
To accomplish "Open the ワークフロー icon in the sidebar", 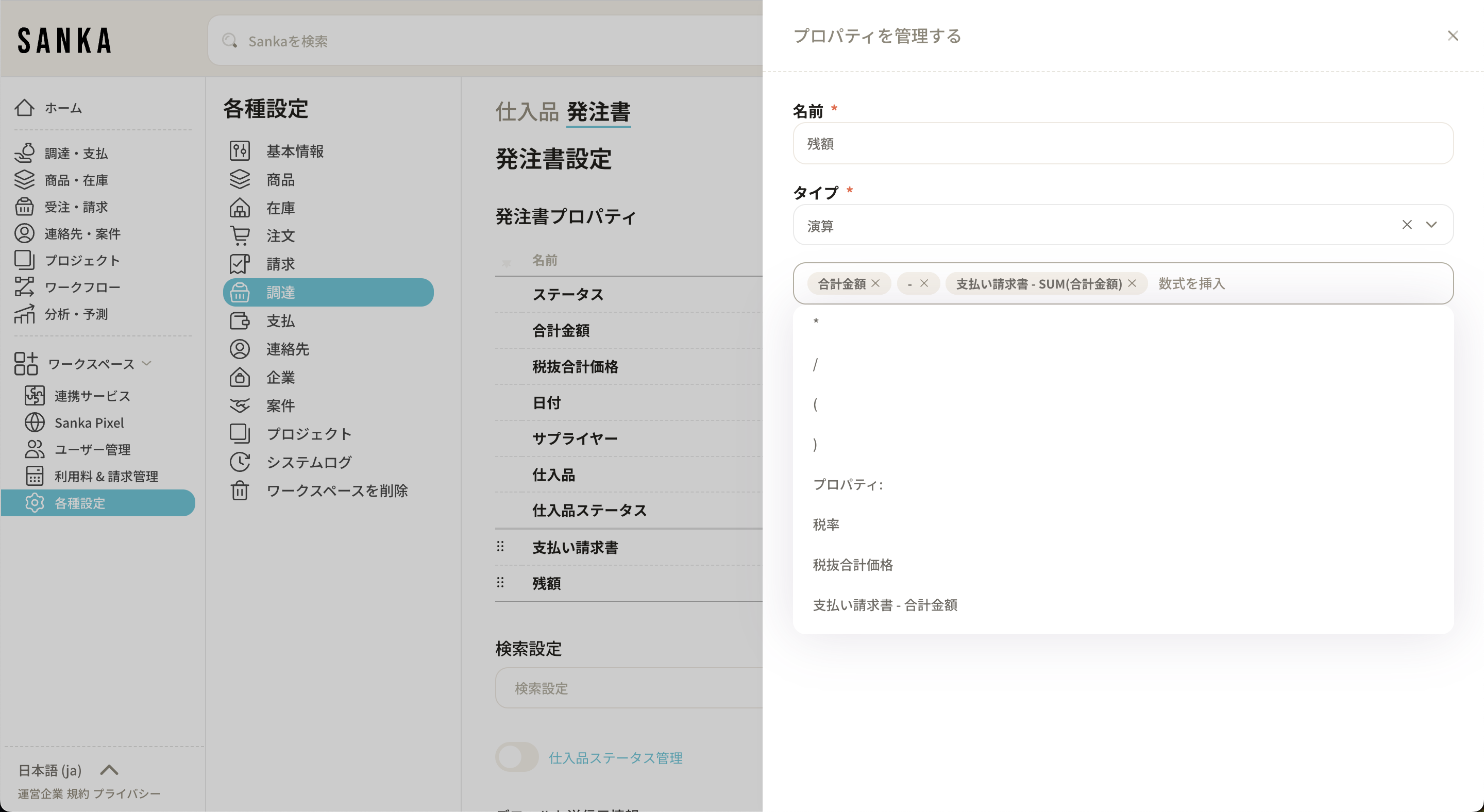I will click(24, 287).
